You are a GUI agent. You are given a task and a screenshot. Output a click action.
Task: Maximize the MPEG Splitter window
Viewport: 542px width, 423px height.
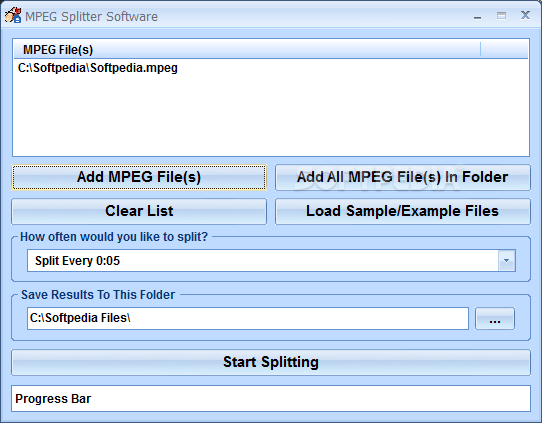[502, 16]
